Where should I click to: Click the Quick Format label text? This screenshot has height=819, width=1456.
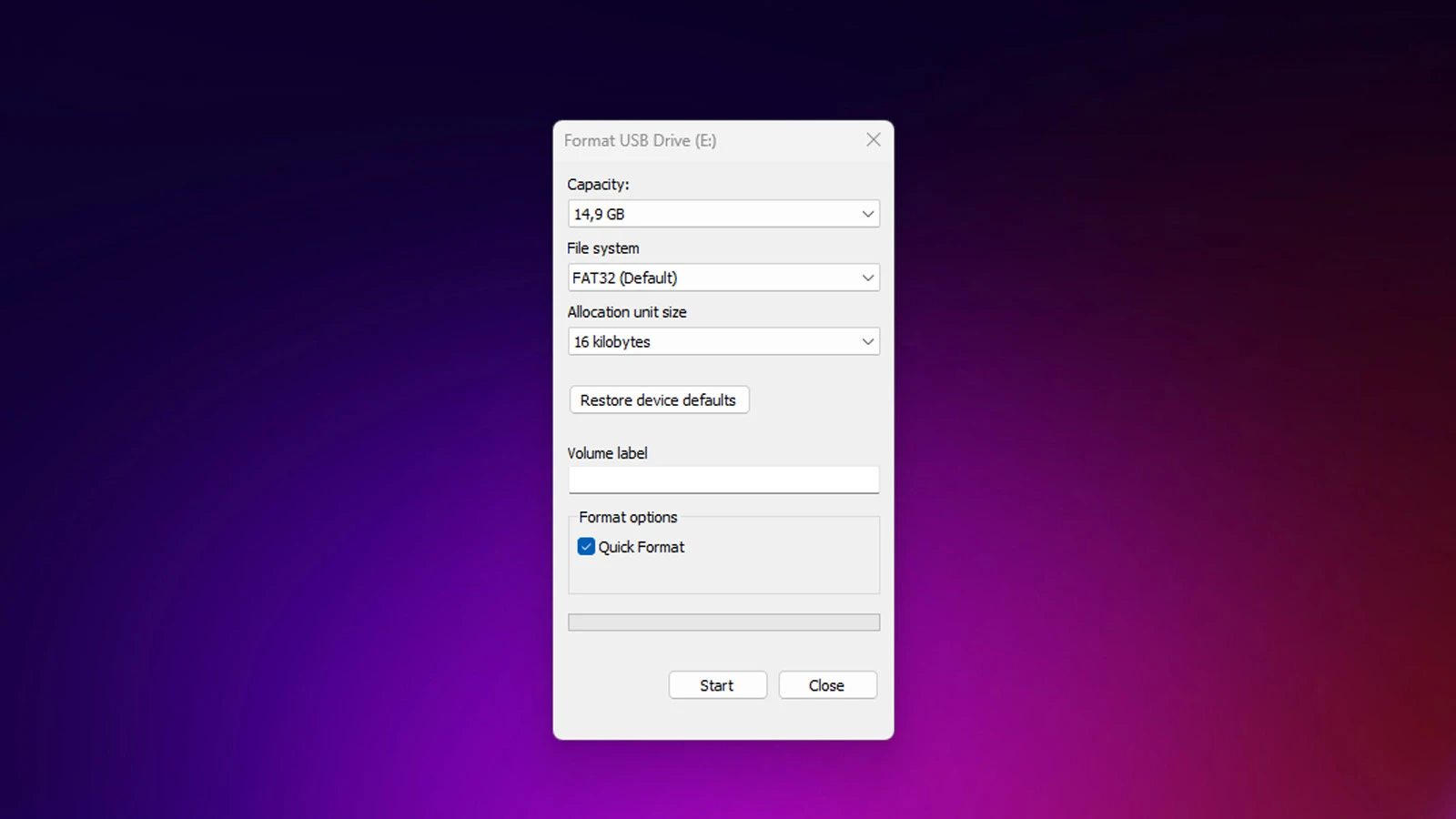tap(642, 547)
